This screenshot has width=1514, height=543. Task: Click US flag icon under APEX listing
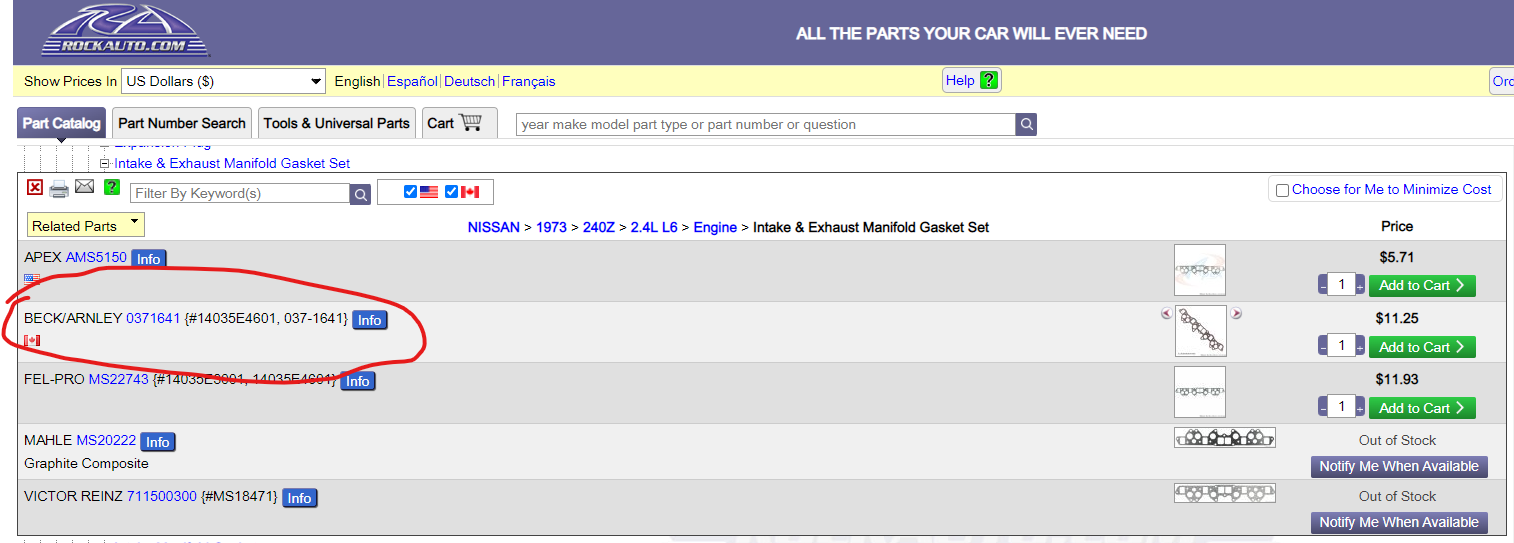tap(32, 279)
